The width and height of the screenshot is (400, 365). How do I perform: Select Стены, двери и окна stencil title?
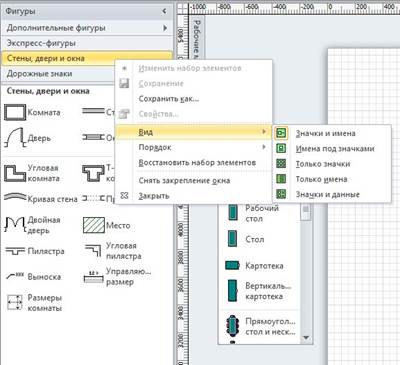click(48, 91)
